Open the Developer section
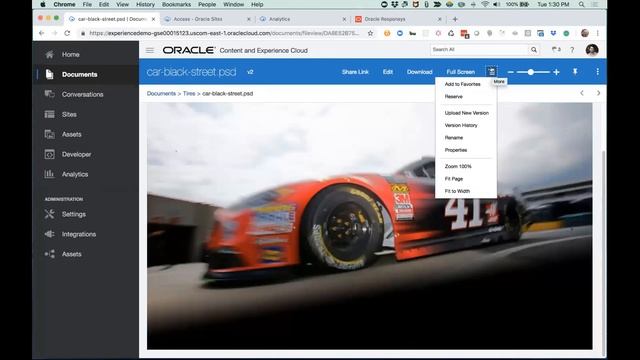 pos(76,154)
